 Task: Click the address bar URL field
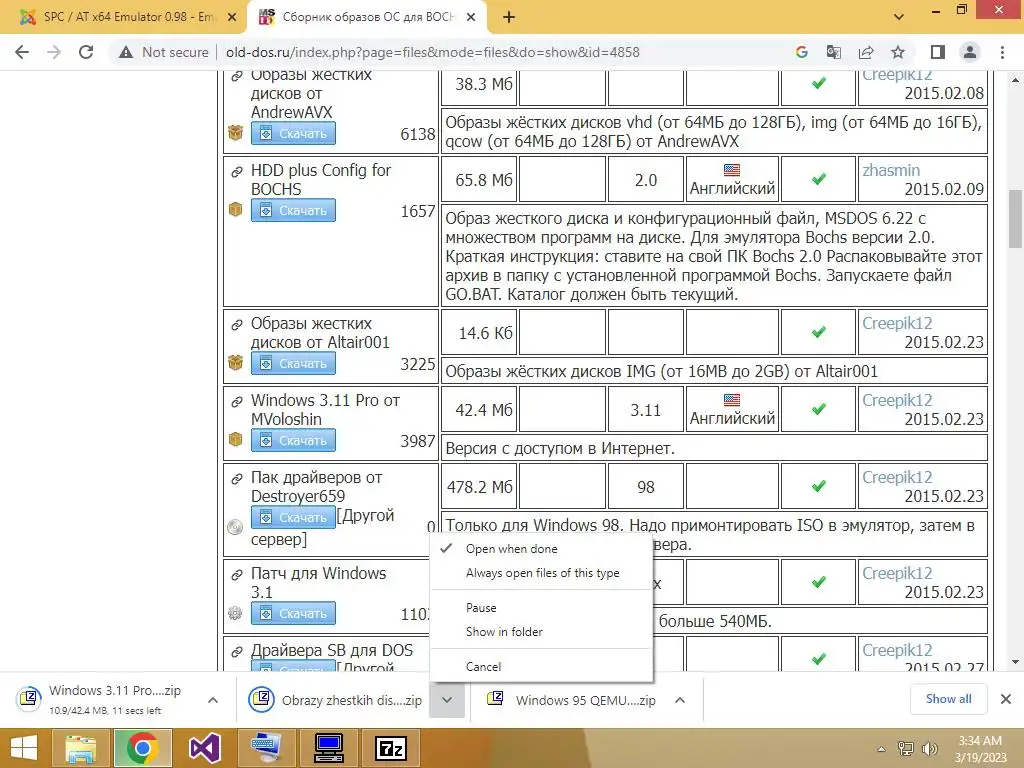pos(432,52)
